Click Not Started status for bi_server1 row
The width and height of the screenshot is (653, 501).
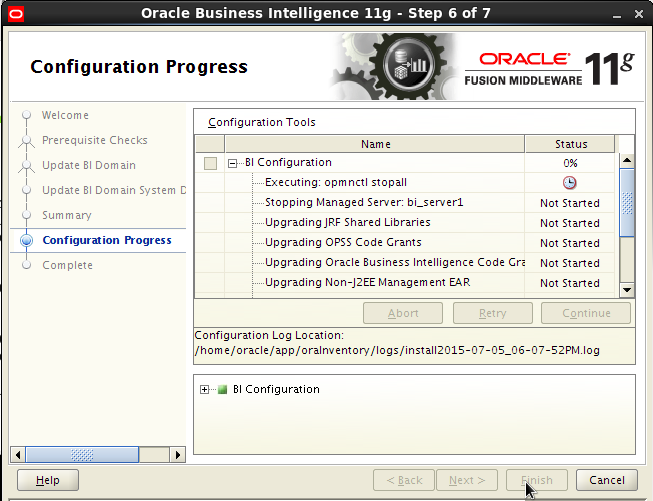coord(570,203)
